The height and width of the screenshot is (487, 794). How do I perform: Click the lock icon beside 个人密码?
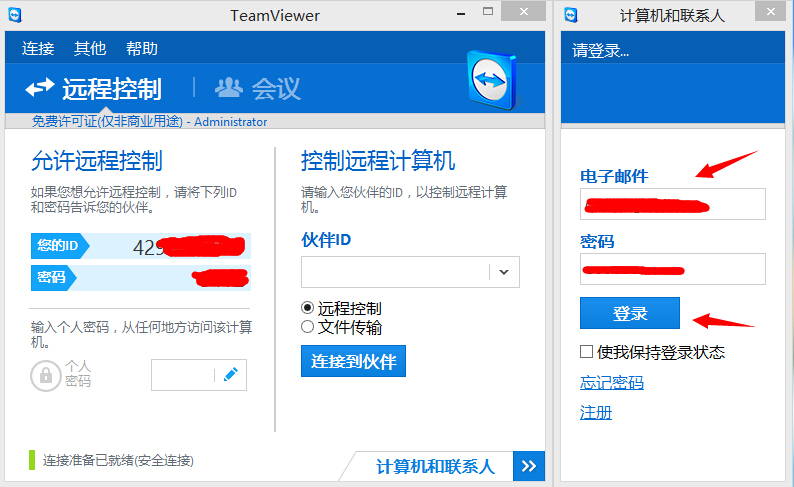(x=46, y=376)
